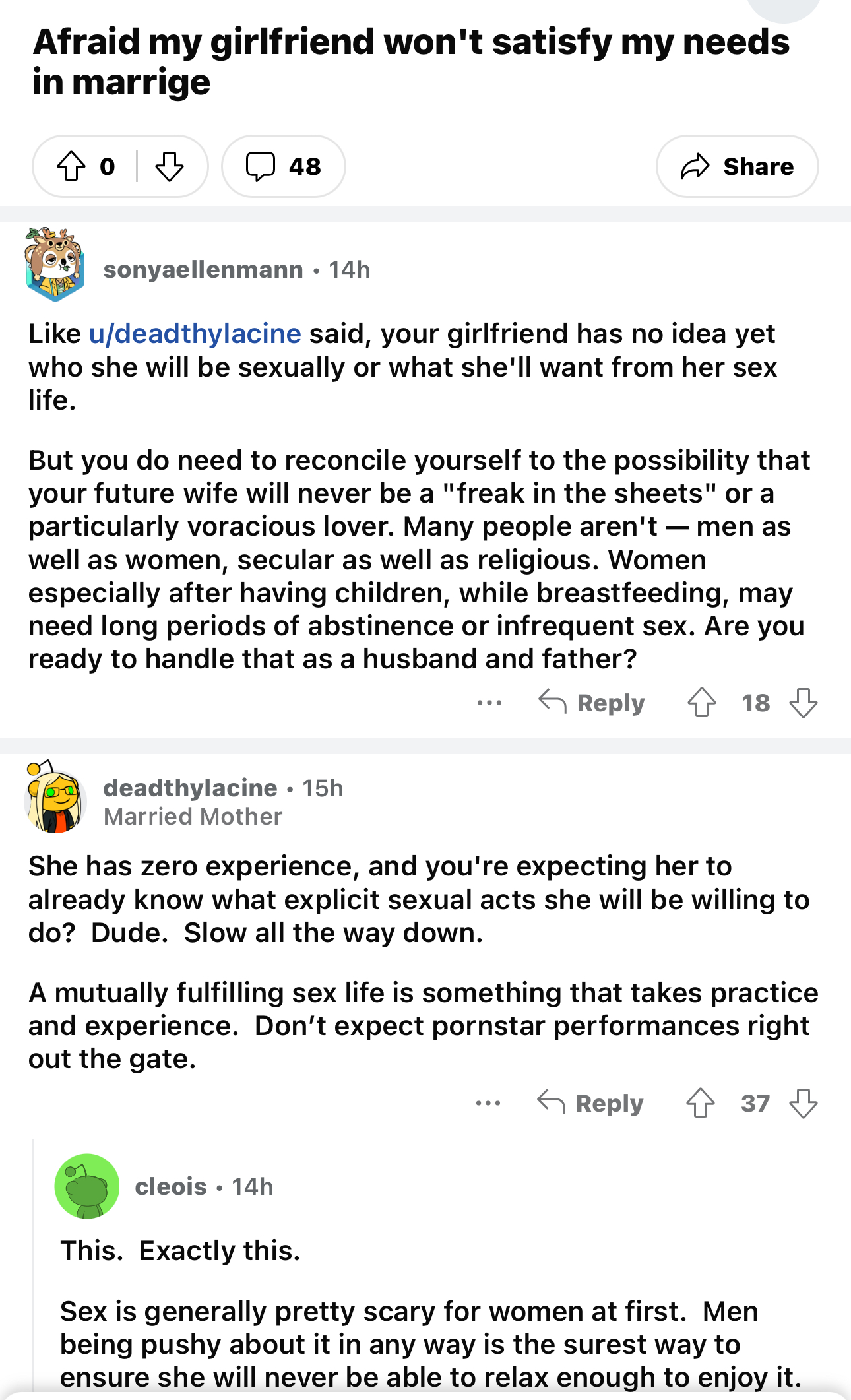Screen dimensions: 851x1400
Task: Share the post
Action: pos(737,166)
